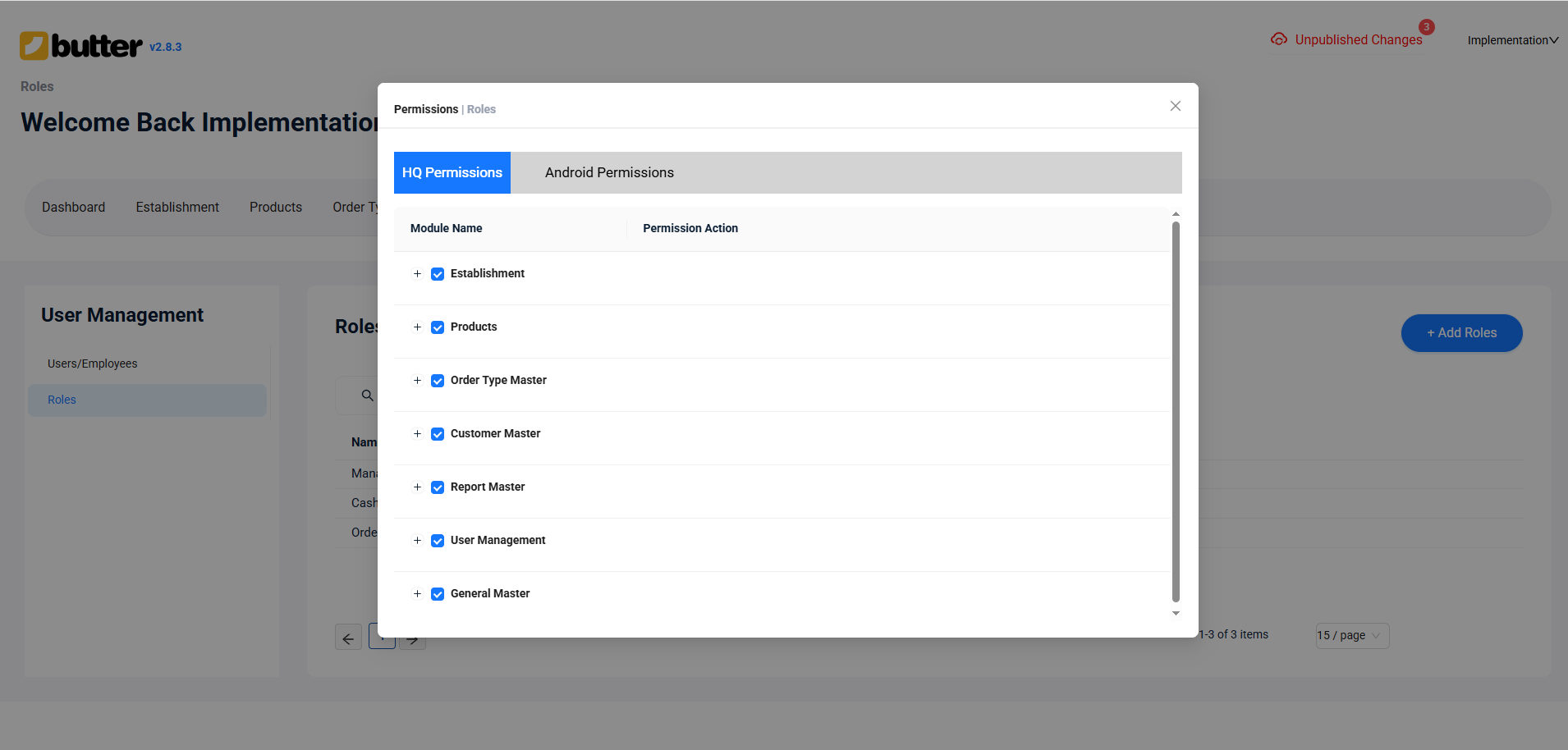Expand the Report Master row
The image size is (1568, 750).
[x=417, y=487]
